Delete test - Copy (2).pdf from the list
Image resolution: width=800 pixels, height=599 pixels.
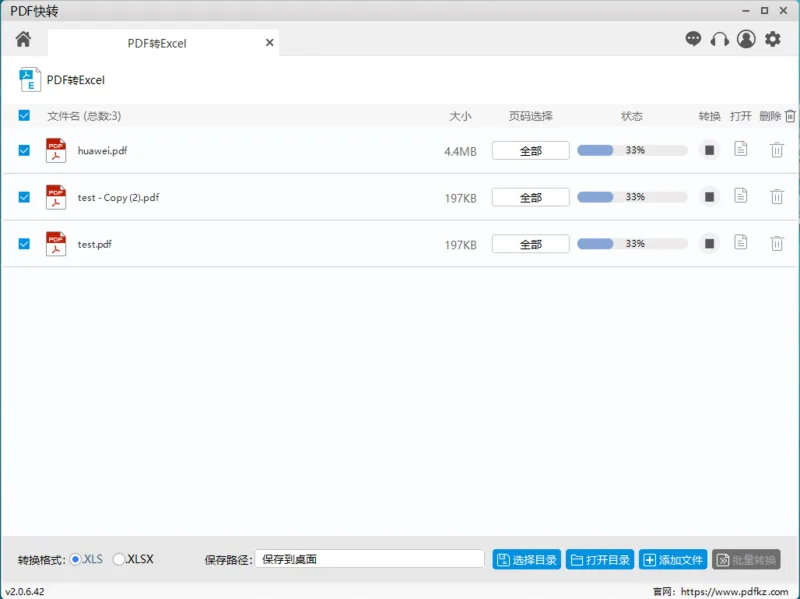pyautogui.click(x=777, y=196)
